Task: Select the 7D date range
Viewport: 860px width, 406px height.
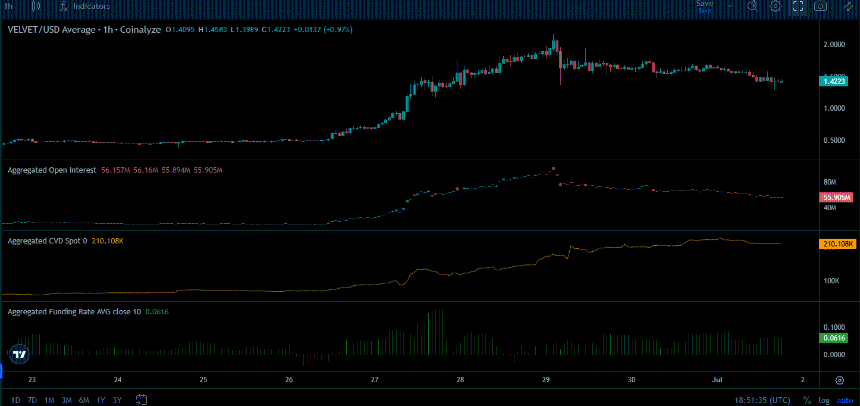Action: [32, 400]
